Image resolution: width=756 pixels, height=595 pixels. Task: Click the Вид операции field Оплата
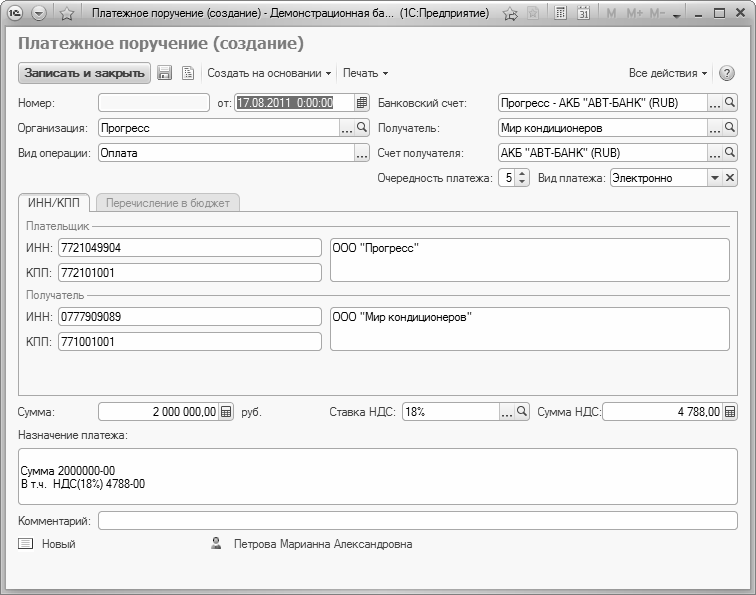(227, 153)
